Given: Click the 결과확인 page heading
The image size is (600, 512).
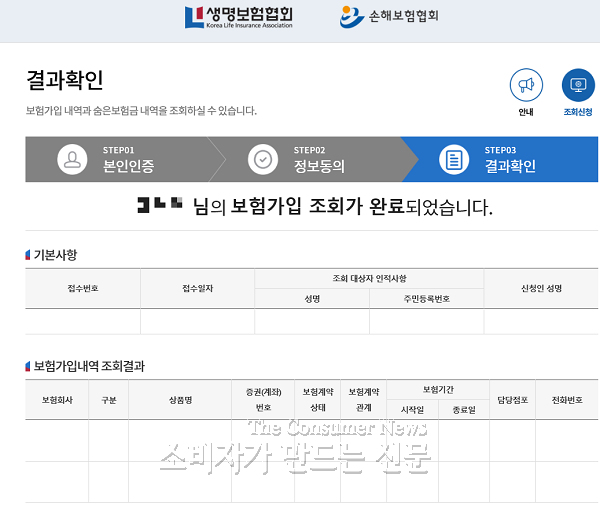Looking at the screenshot, I should pyautogui.click(x=65, y=80).
